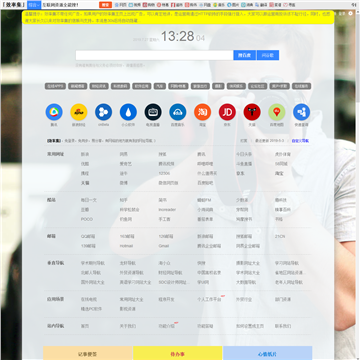The image size is (360, 360).
Task: Focus the large central search input field
Action: pyautogui.click(x=154, y=55)
